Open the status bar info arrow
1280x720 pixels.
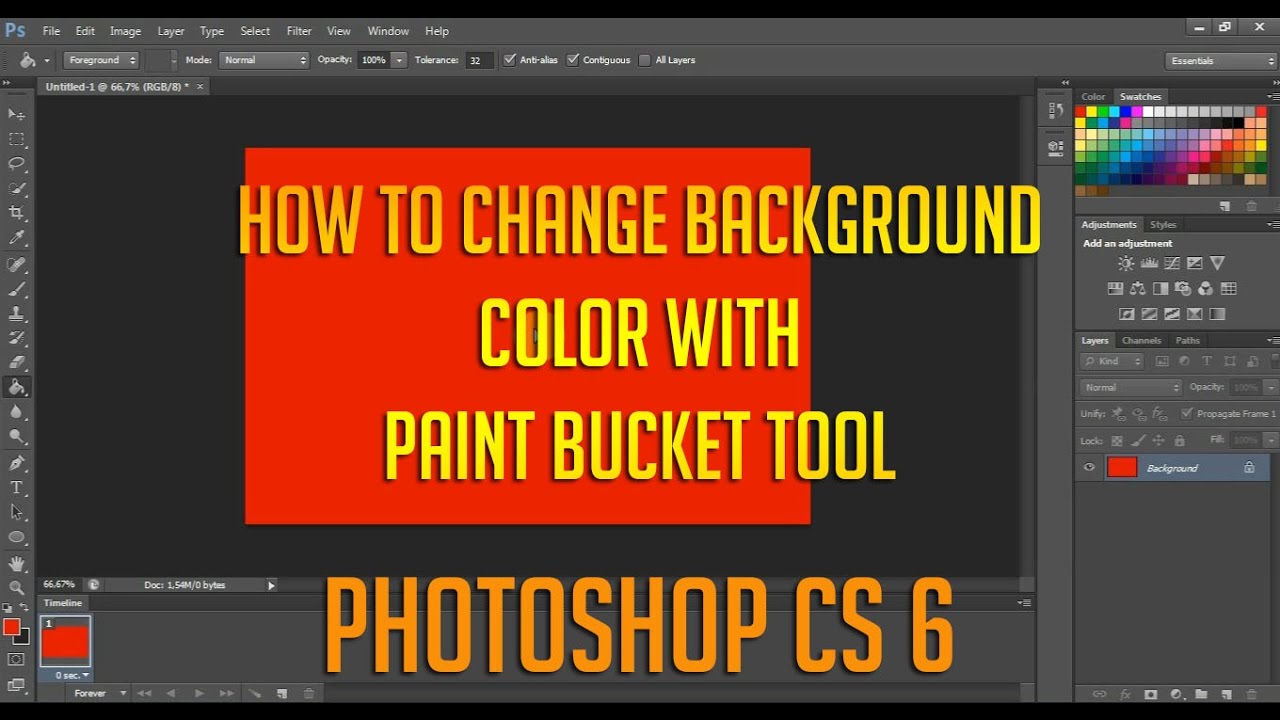click(x=271, y=585)
